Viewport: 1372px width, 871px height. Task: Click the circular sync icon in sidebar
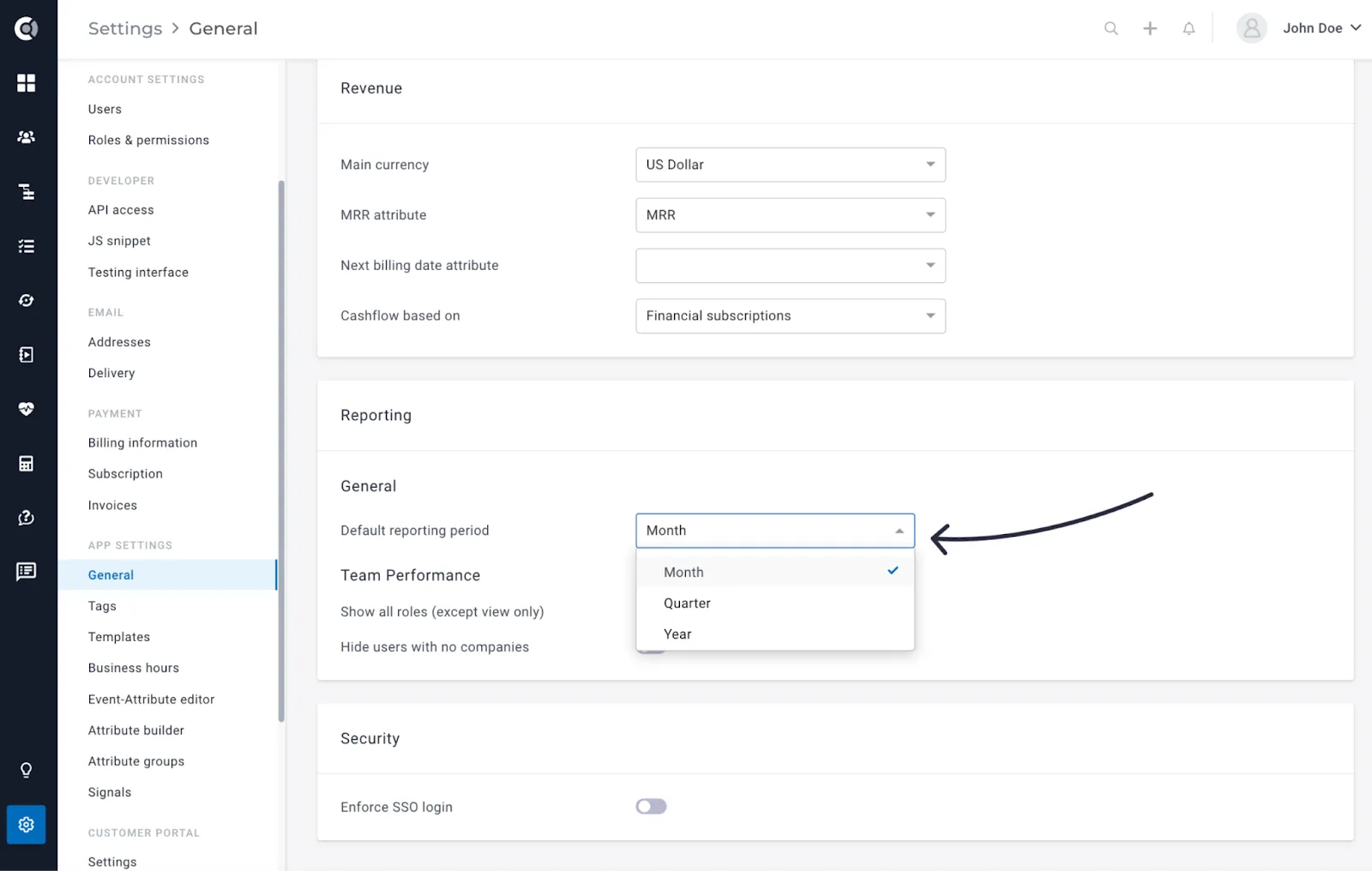point(27,300)
